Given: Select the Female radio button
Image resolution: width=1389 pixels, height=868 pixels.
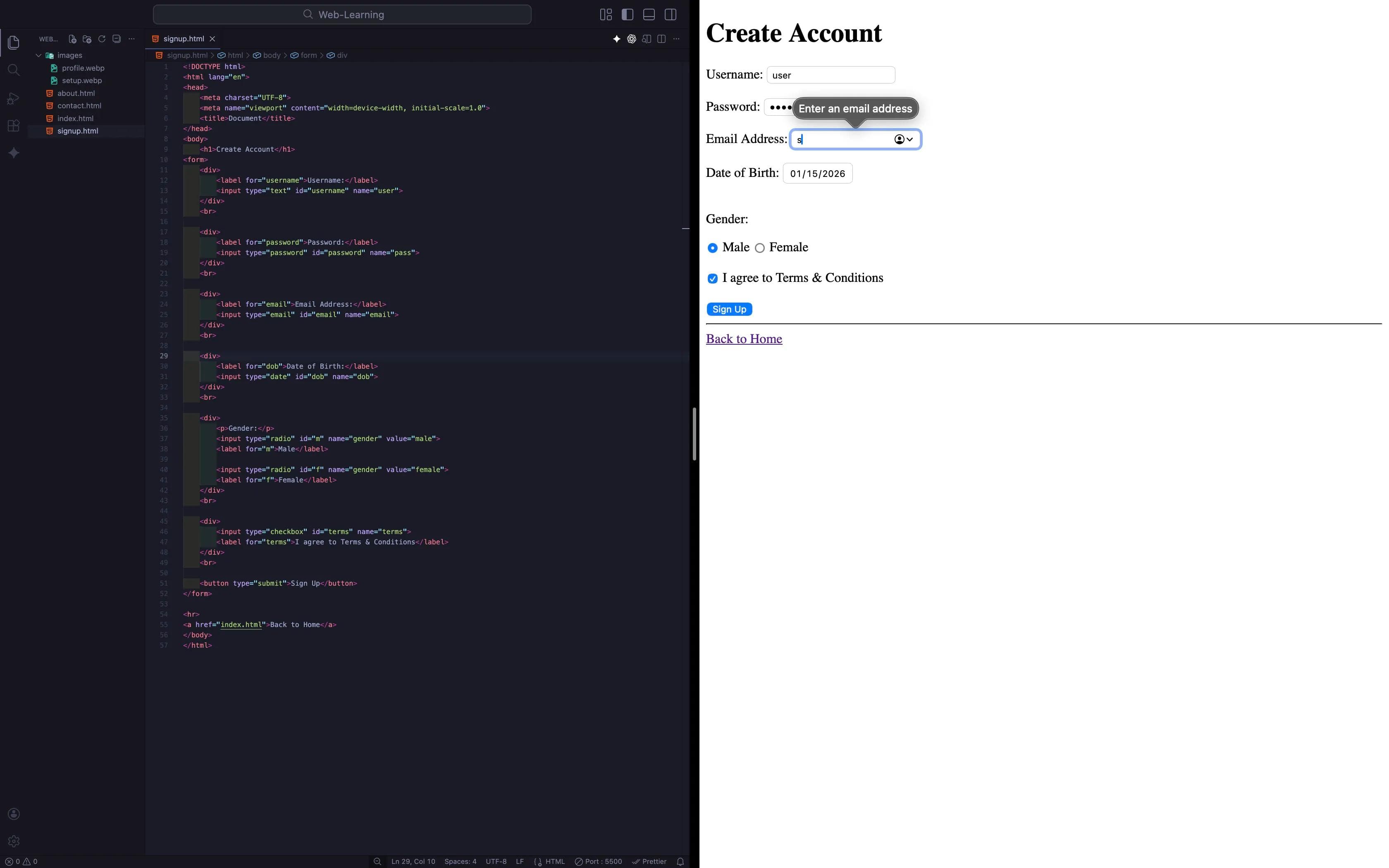Looking at the screenshot, I should 759,248.
